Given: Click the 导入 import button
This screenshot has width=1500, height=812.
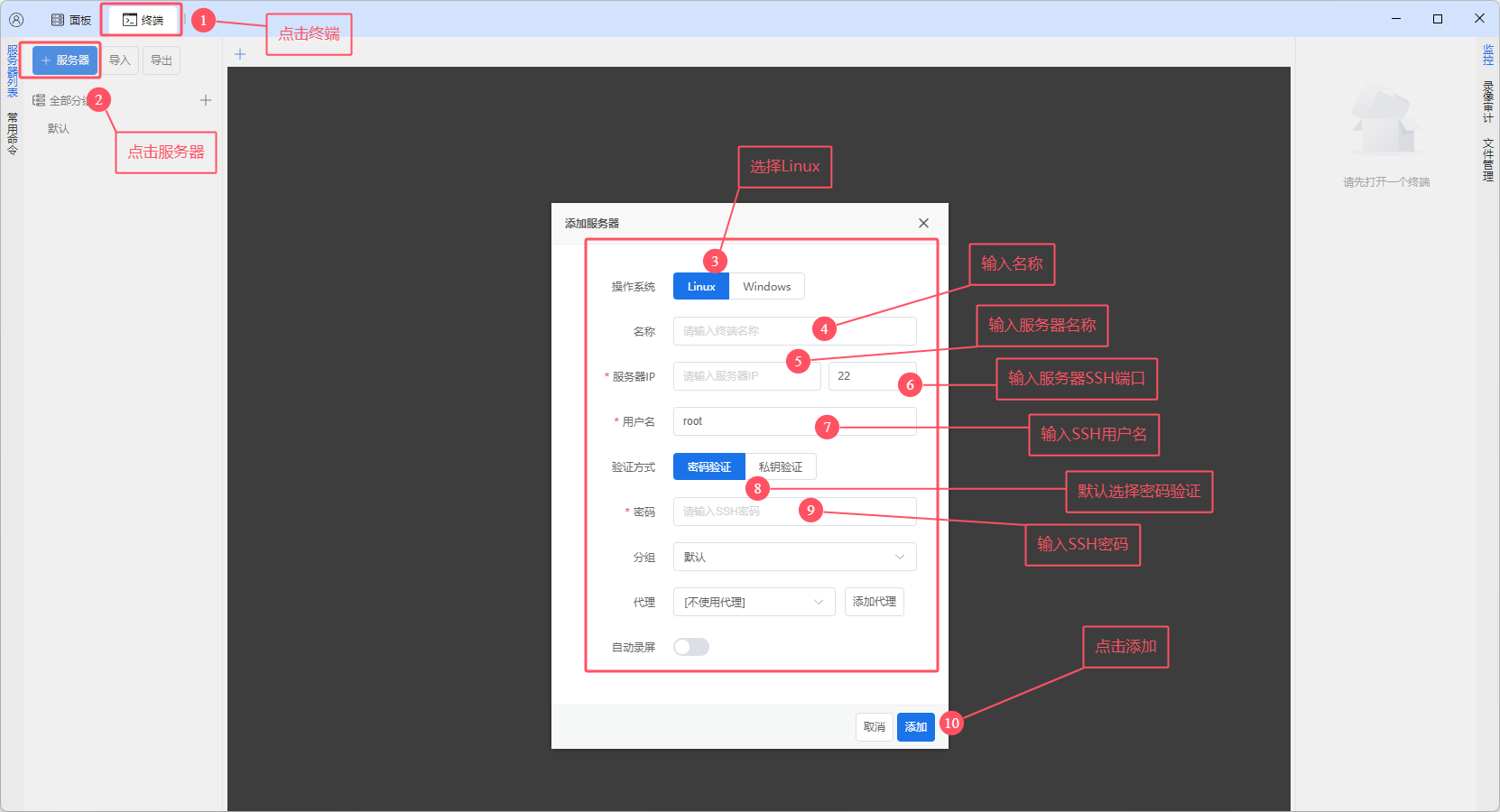Looking at the screenshot, I should (119, 60).
